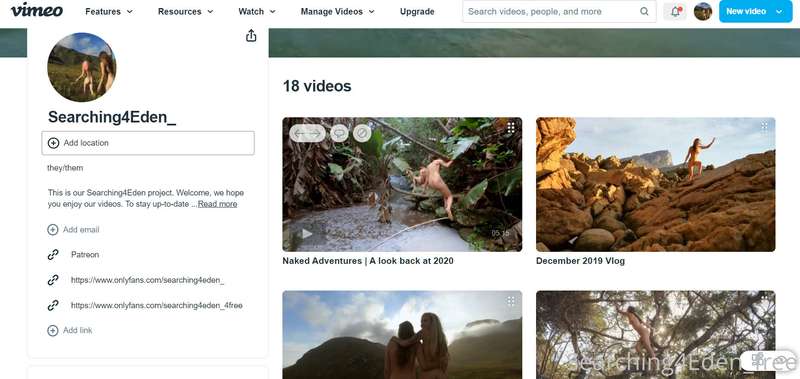Click the reorder arrows on first video
This screenshot has width=800, height=379.
[x=307, y=133]
